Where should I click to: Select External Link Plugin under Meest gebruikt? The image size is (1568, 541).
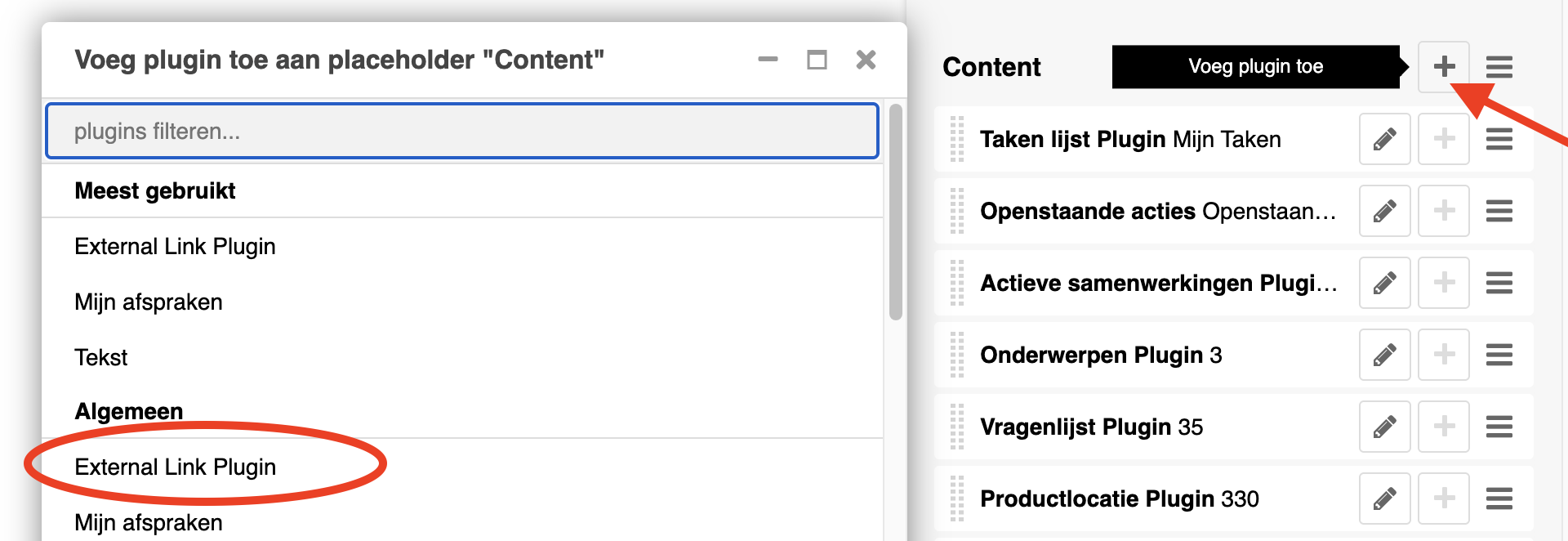pyautogui.click(x=175, y=247)
